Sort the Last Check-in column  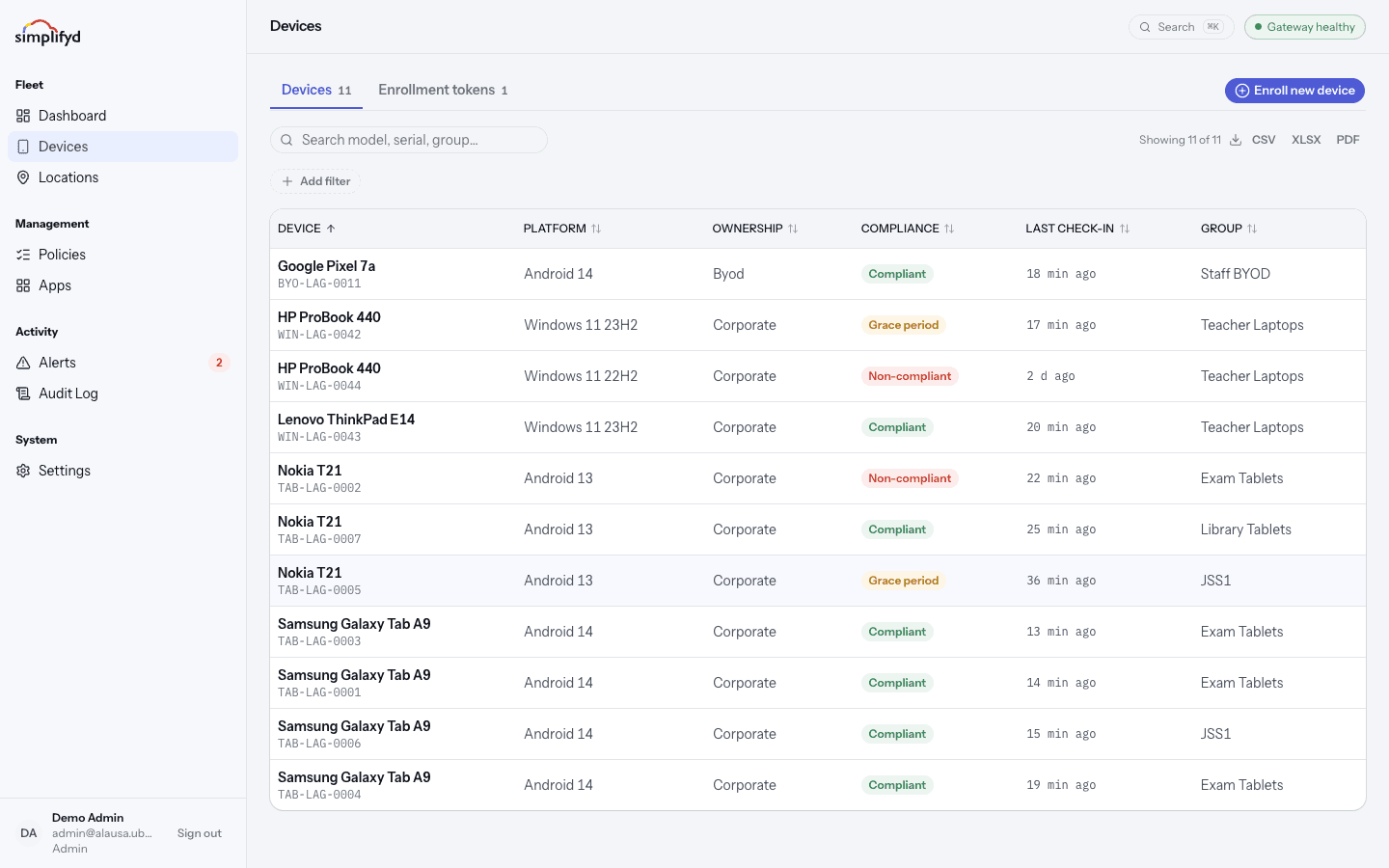pyautogui.click(x=1077, y=229)
